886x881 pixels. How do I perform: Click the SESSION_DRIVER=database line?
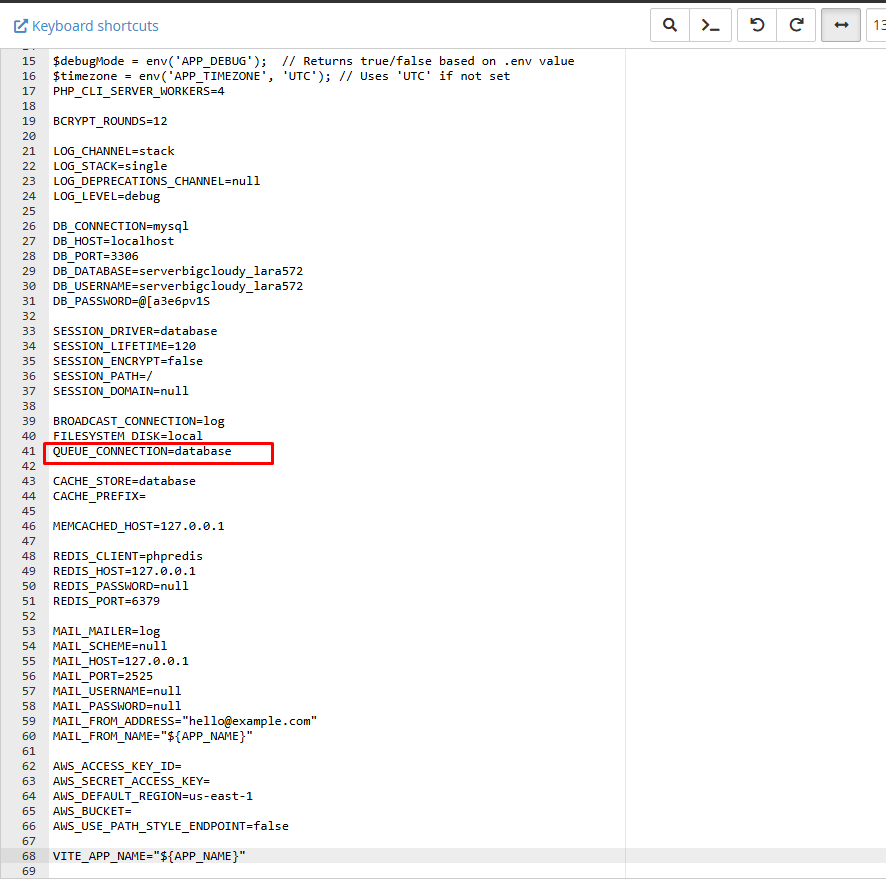135,331
